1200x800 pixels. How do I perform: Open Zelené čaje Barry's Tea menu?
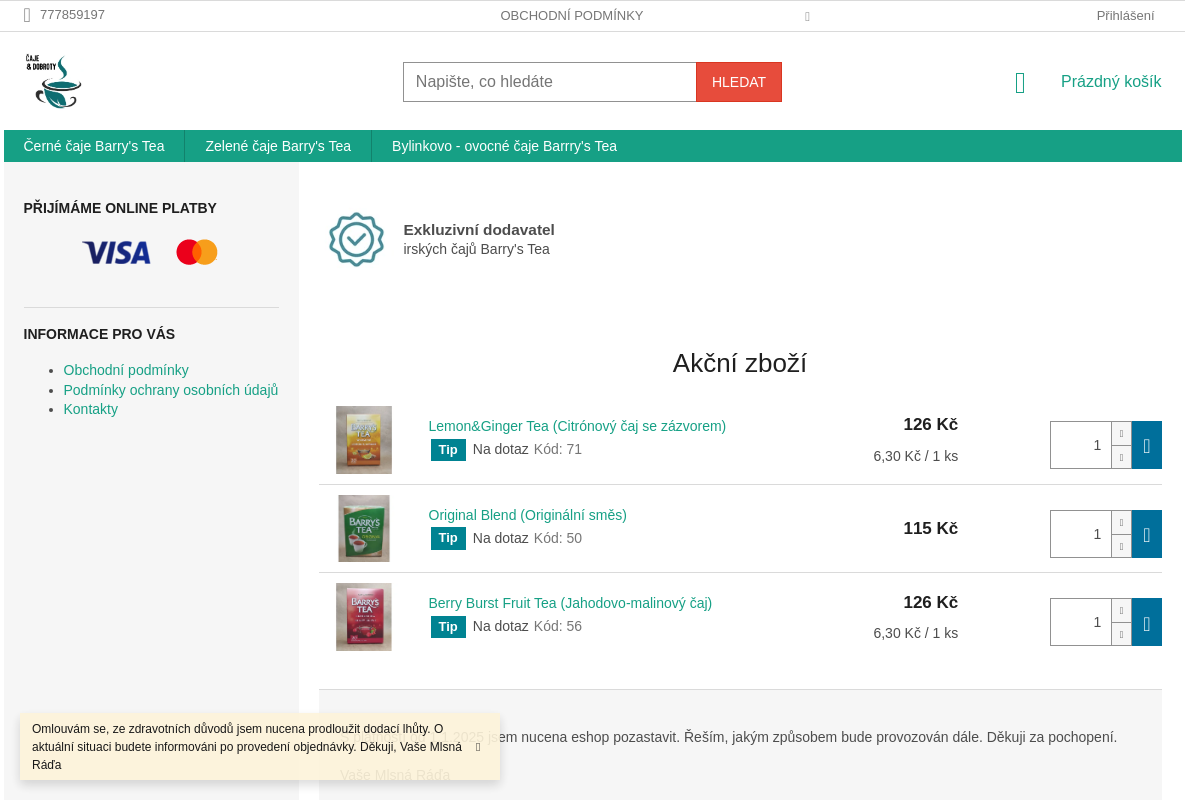point(278,146)
